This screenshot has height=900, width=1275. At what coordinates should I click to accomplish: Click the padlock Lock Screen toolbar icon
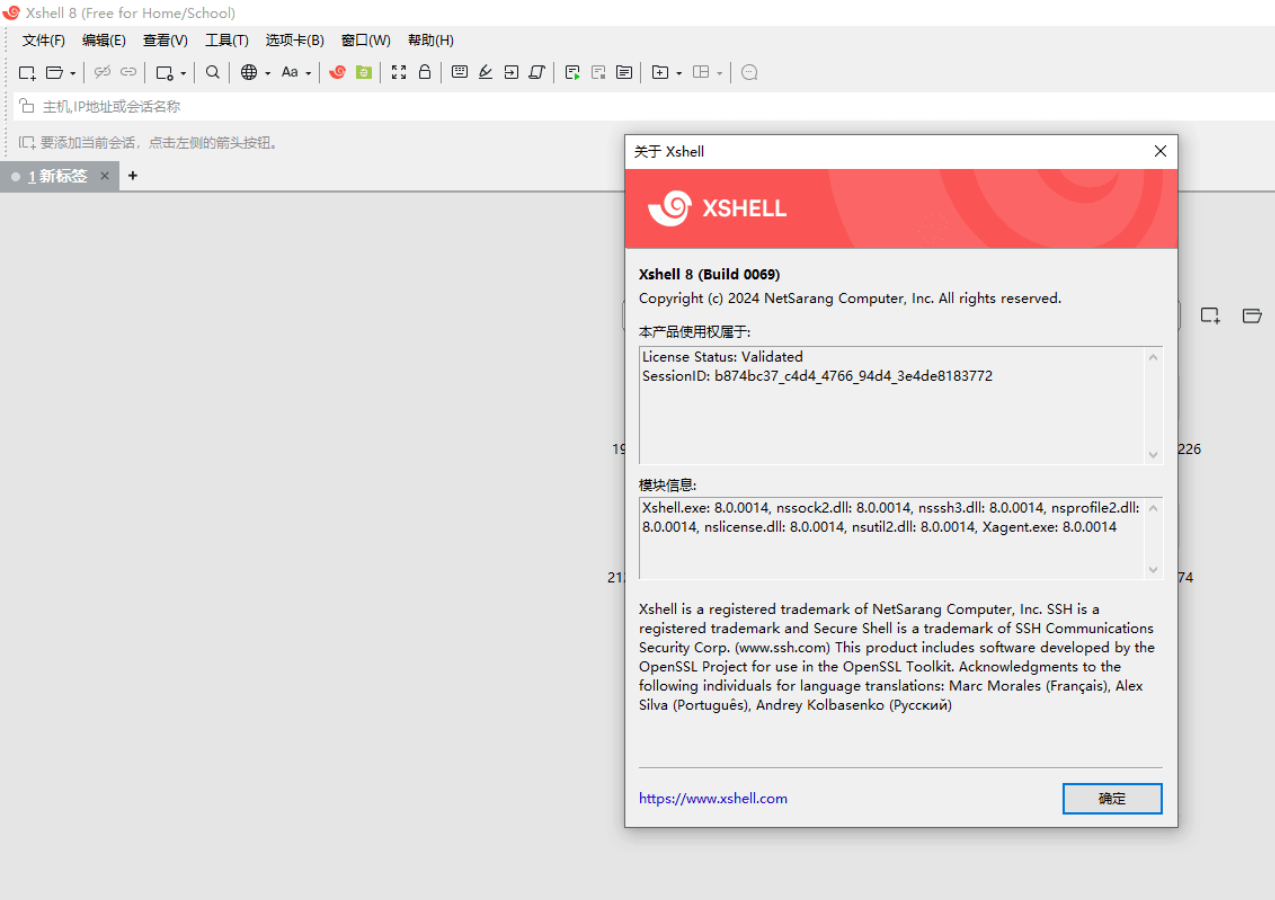point(425,72)
